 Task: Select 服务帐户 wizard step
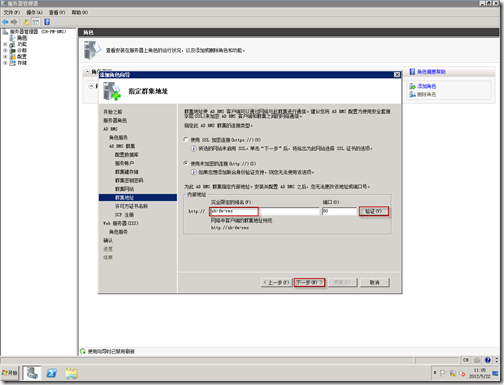(x=124, y=163)
